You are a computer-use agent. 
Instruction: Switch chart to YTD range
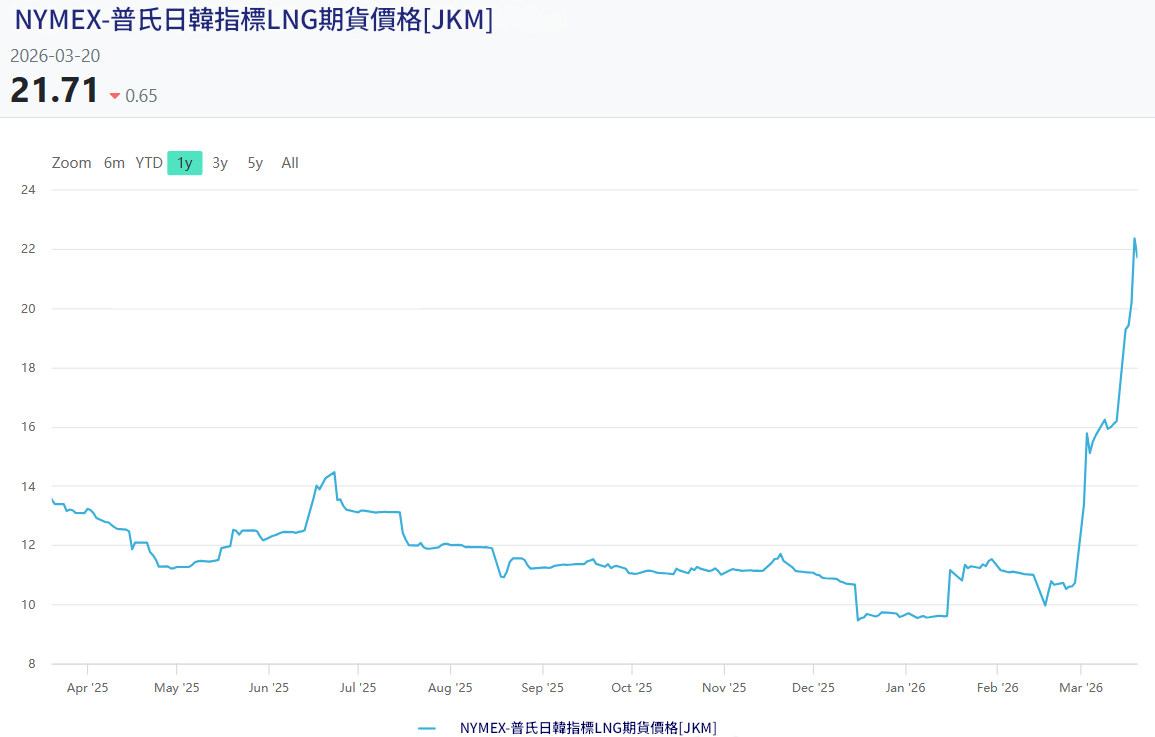coord(149,163)
